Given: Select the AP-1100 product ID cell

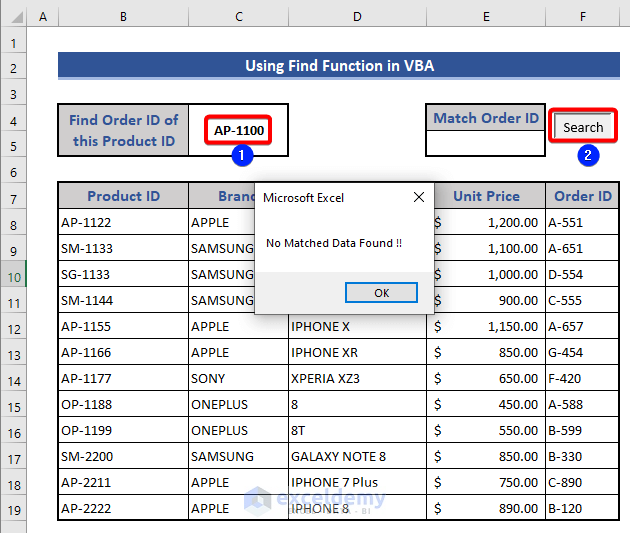Looking at the screenshot, I should [238, 130].
